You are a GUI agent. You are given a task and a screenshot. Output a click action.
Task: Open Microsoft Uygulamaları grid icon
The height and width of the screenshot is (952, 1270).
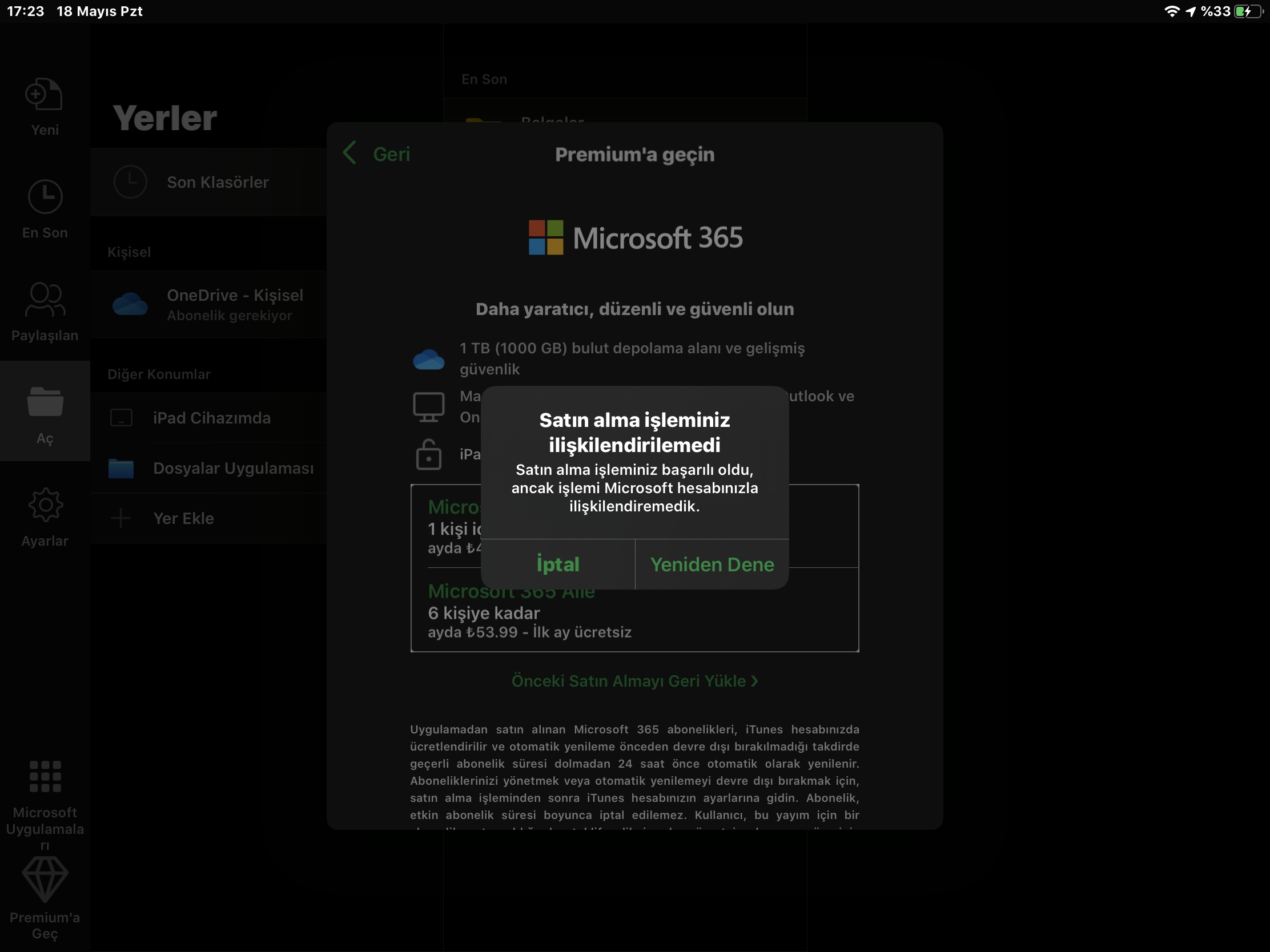(x=45, y=776)
